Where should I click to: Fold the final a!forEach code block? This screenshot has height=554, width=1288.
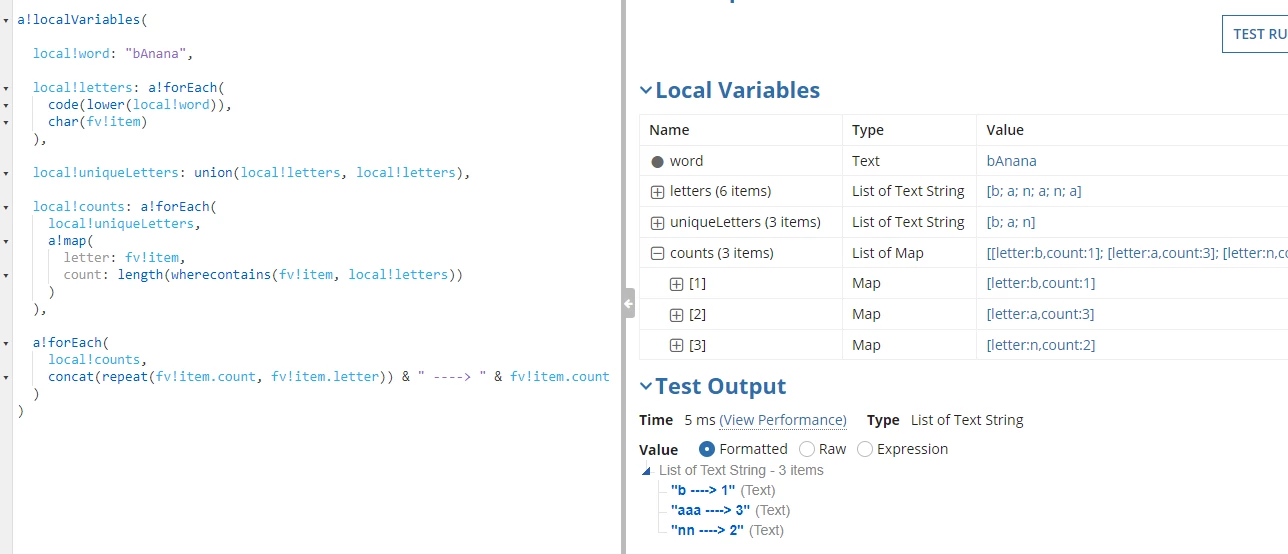(x=6, y=343)
